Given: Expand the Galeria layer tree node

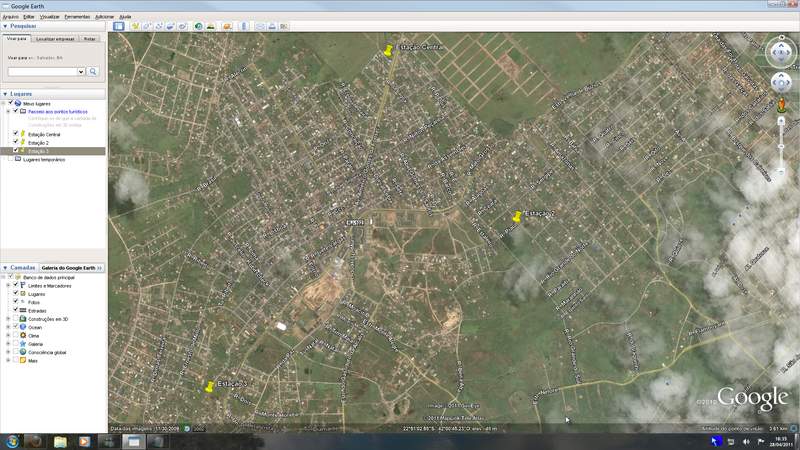Looking at the screenshot, I should click(8, 344).
